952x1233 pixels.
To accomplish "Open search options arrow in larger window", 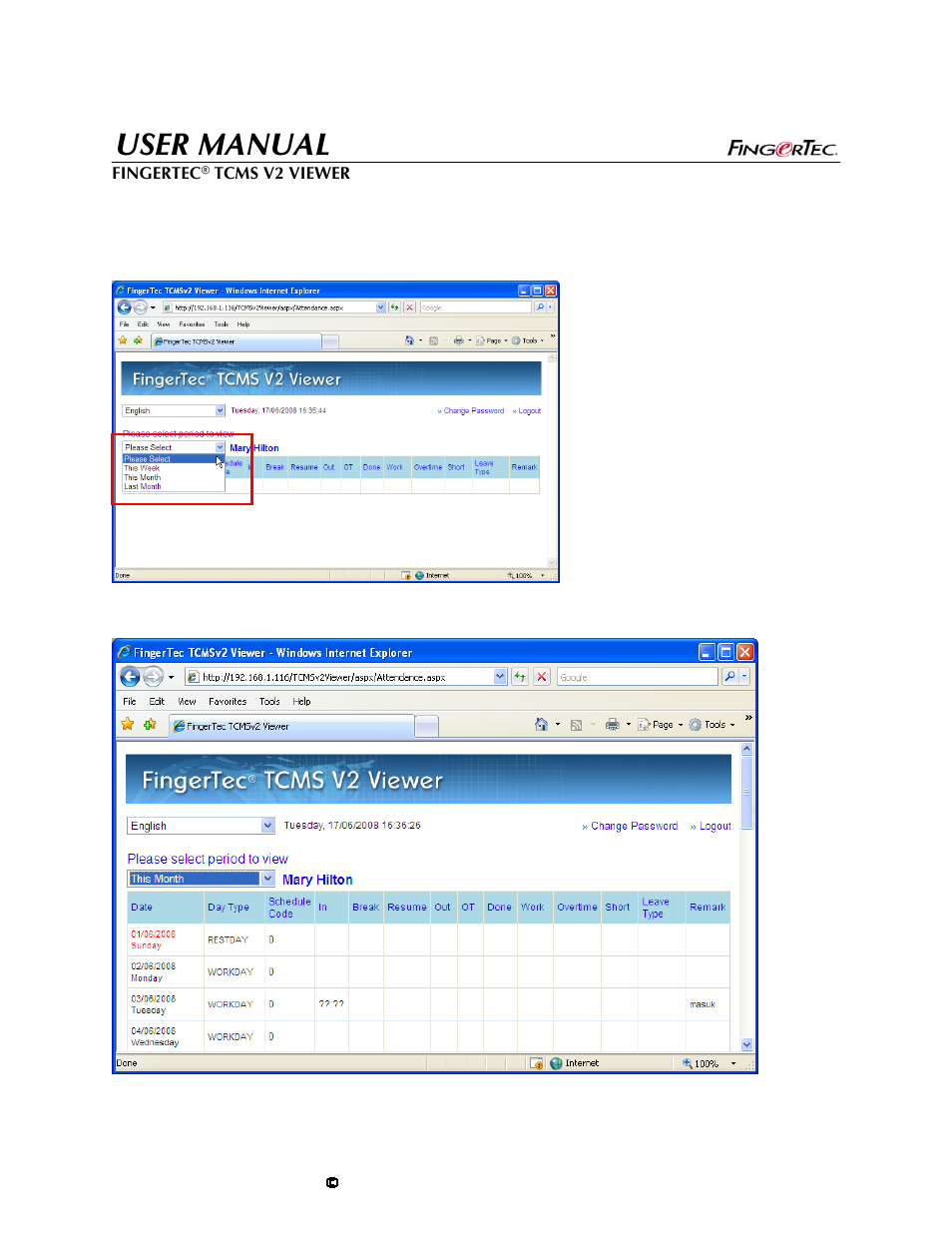I will pyautogui.click(x=744, y=677).
